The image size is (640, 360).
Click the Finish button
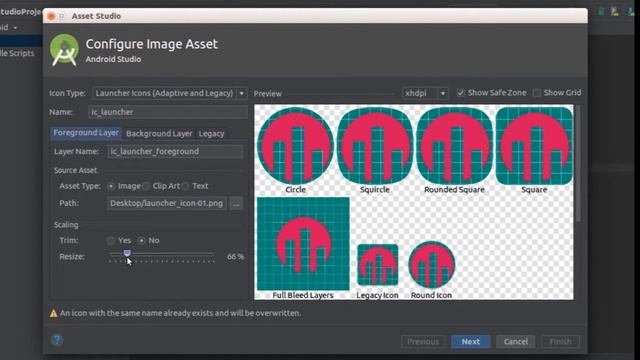560,342
